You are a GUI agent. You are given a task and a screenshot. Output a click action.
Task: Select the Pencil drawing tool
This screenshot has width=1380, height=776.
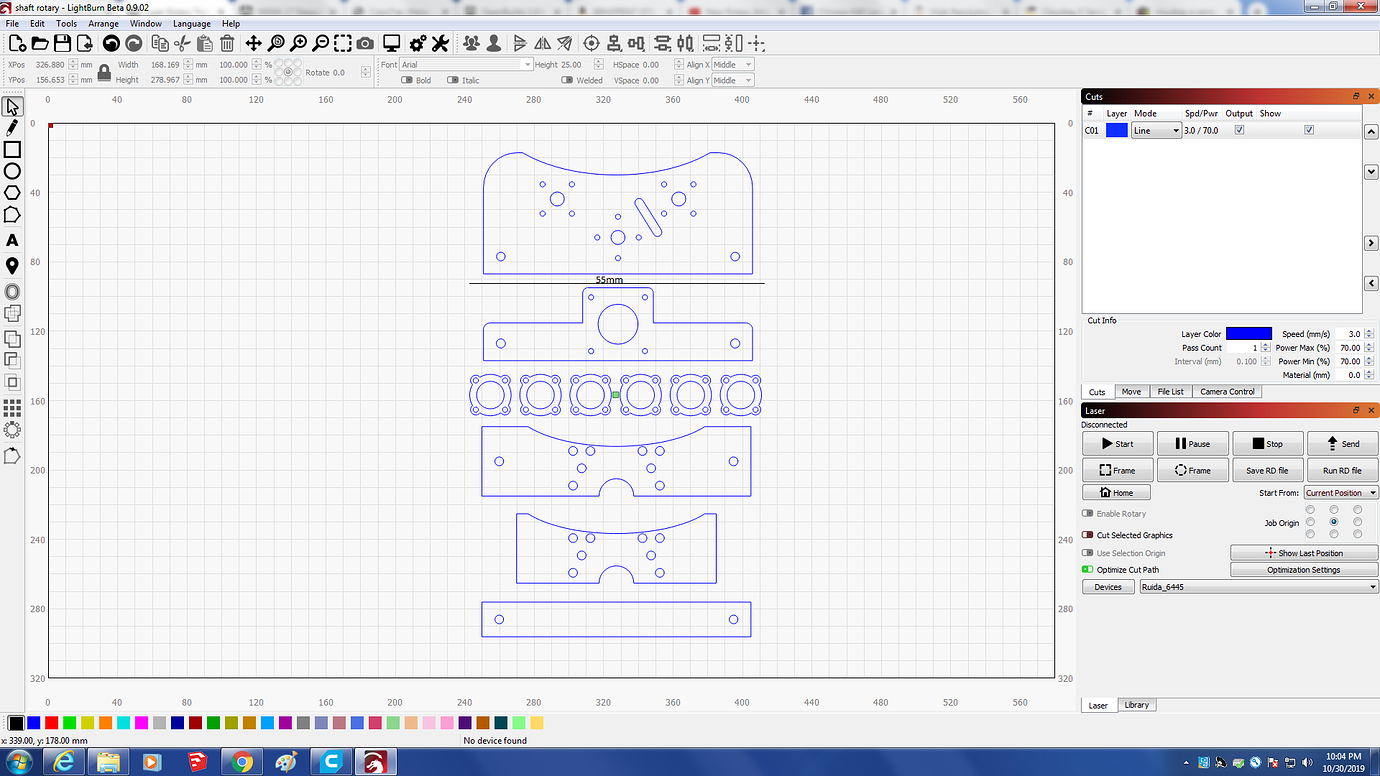13,128
